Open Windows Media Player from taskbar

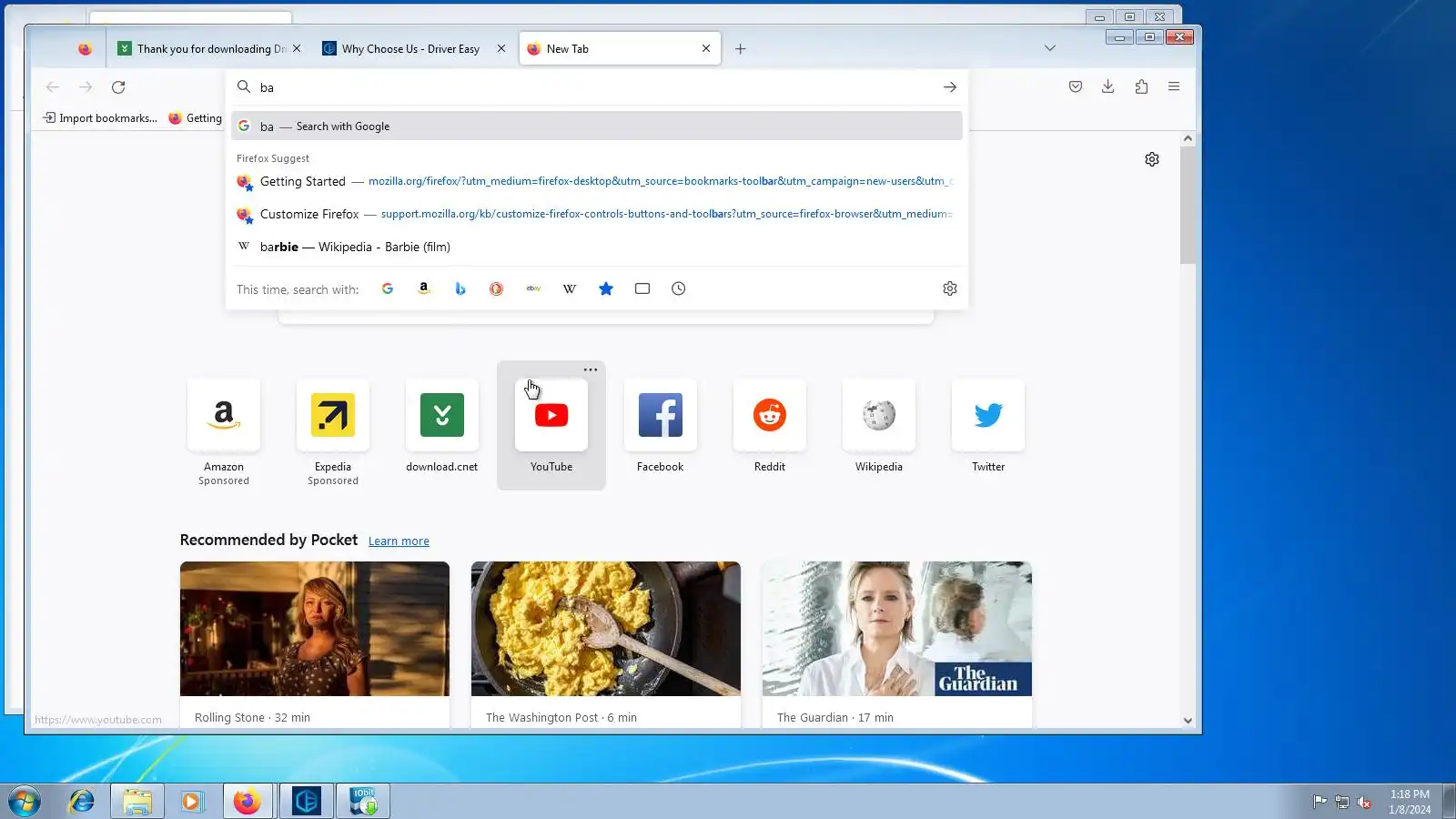click(x=192, y=802)
